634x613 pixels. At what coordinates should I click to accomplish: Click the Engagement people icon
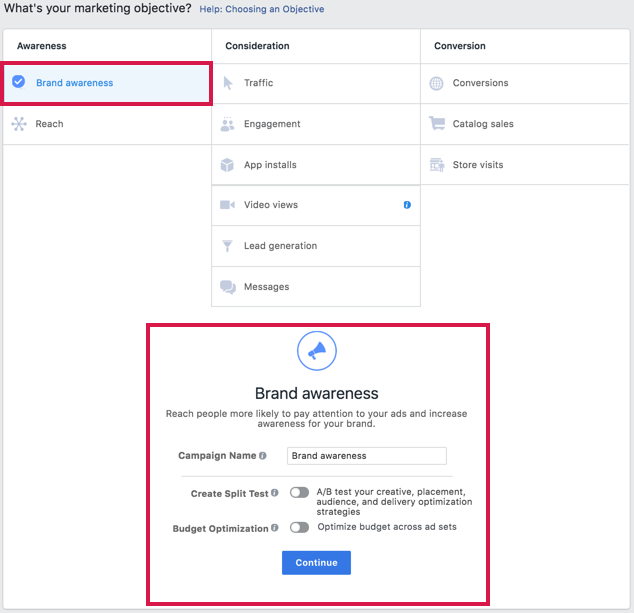tap(227, 124)
